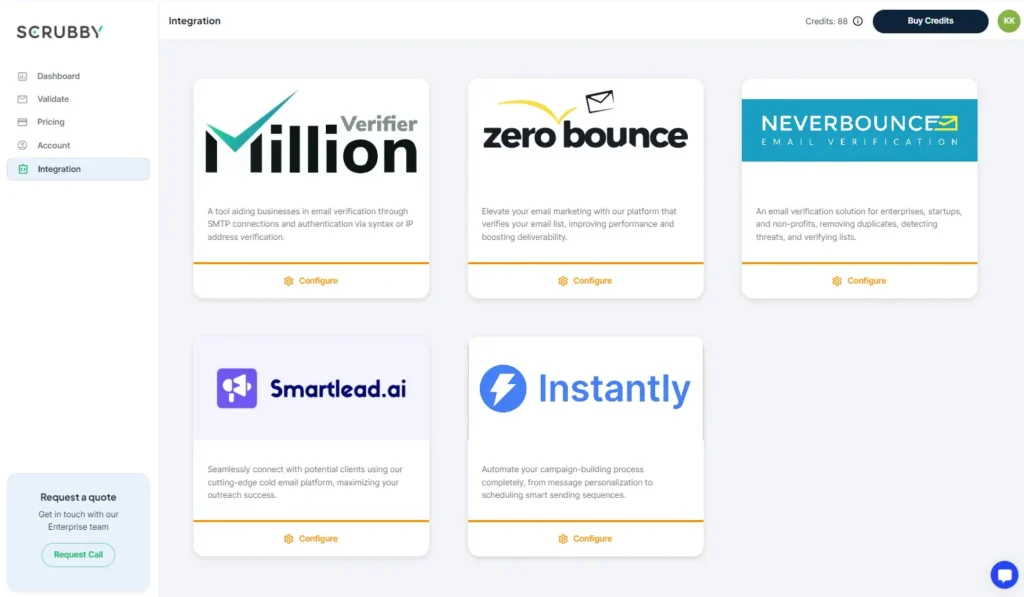Configure the Instantly integration
Image resolution: width=1024 pixels, height=597 pixels.
(x=585, y=538)
